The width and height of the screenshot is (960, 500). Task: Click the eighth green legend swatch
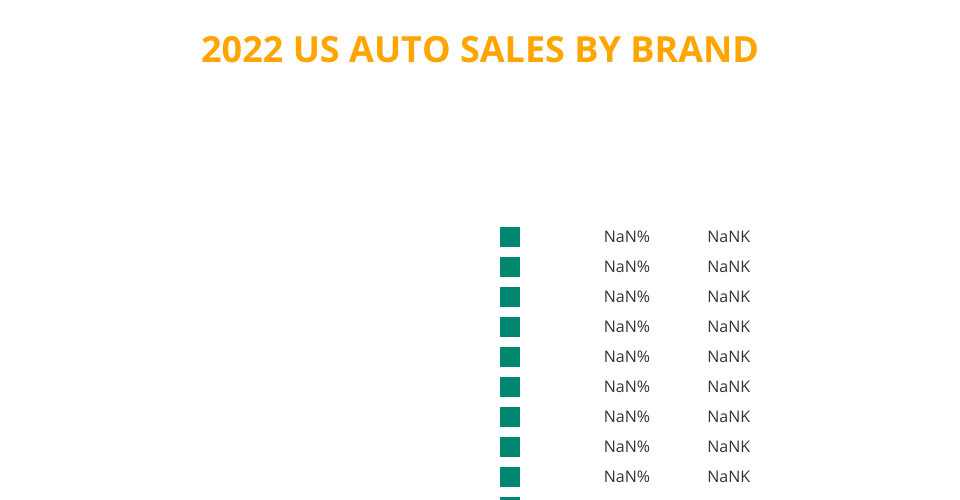click(x=510, y=447)
